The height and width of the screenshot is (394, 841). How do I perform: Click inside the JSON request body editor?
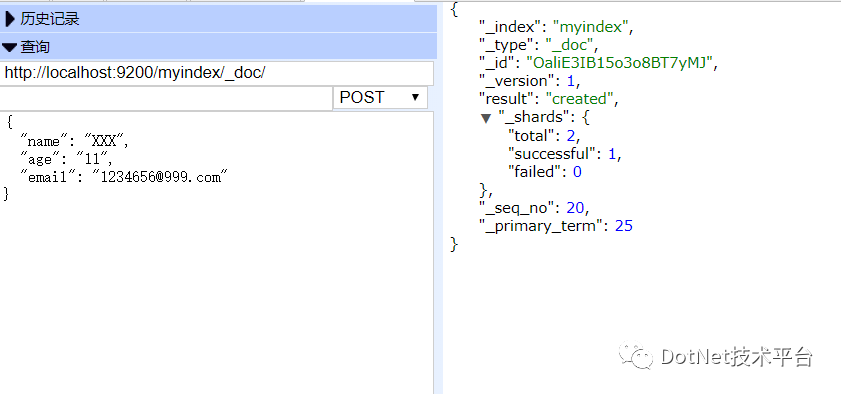pos(216,252)
